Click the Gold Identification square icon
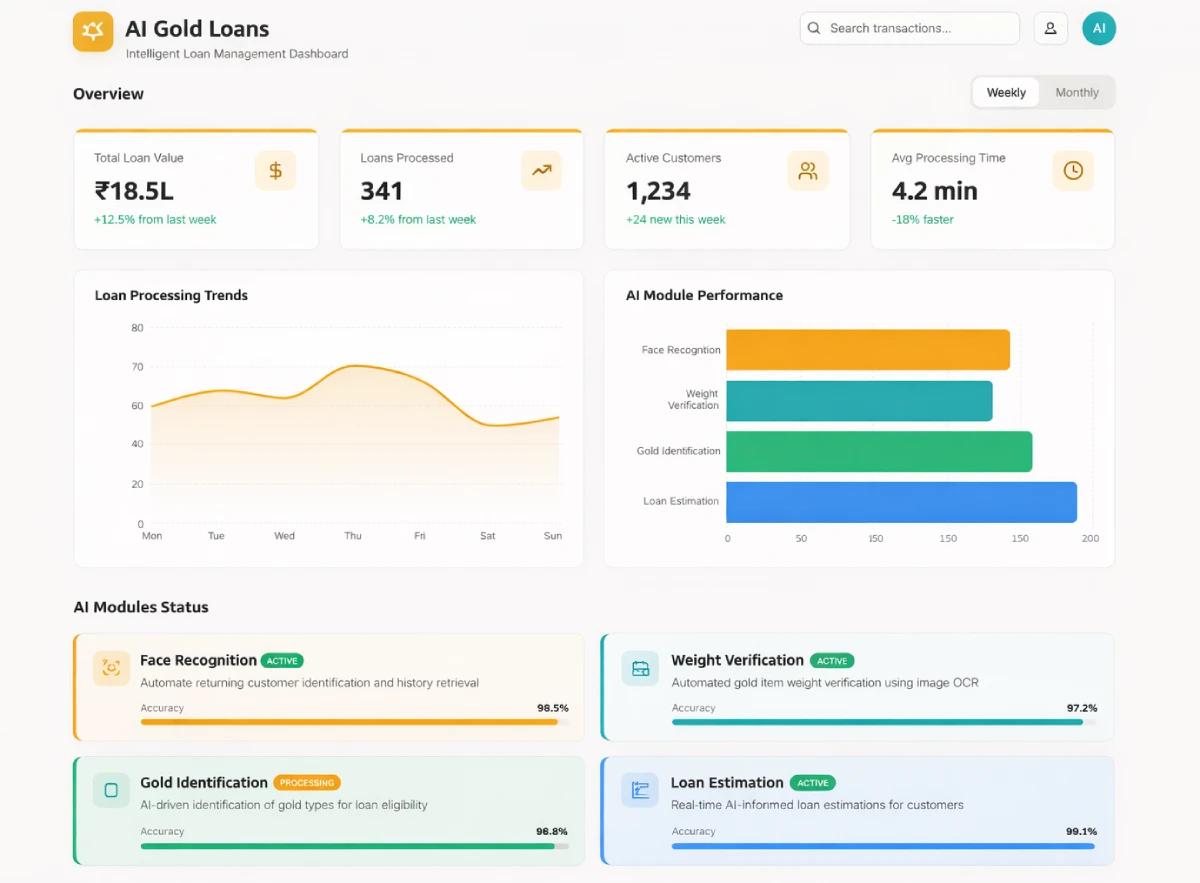The height and width of the screenshot is (883, 1200). point(111,790)
